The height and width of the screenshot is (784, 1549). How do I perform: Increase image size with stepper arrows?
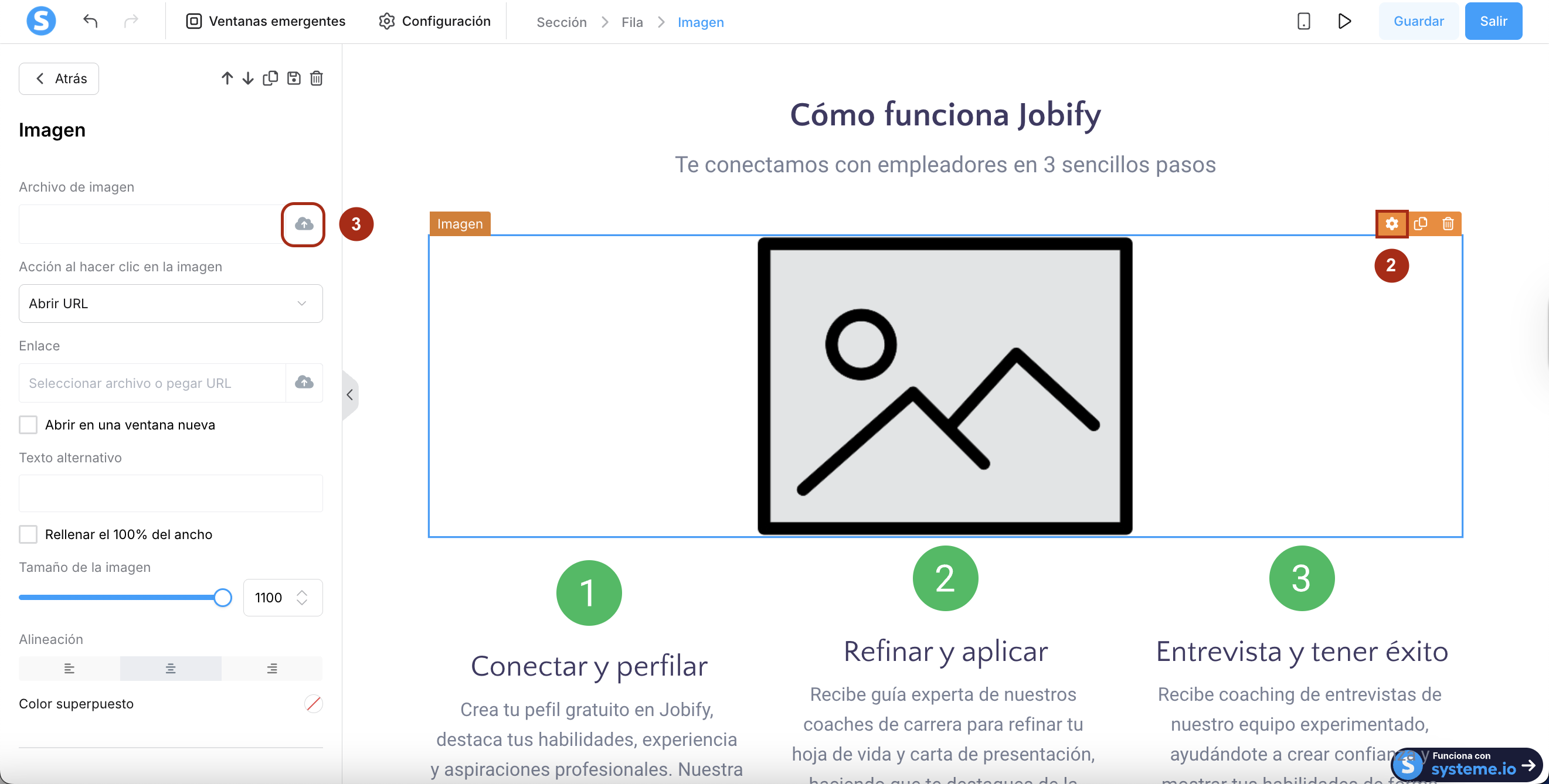pyautogui.click(x=302, y=592)
